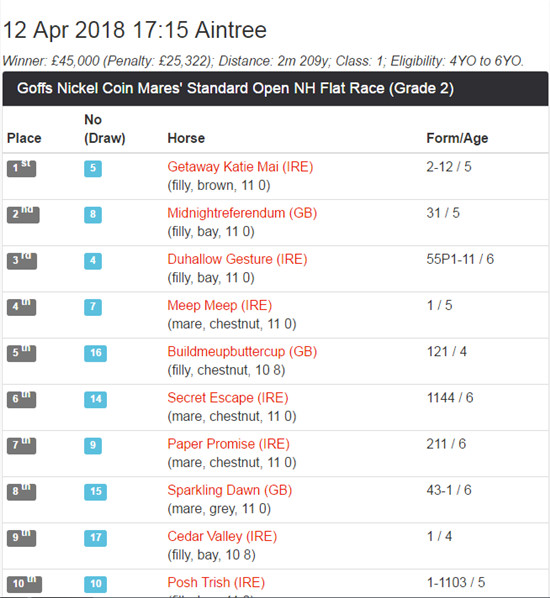Open Paper Promise (IRE) horse link
The image size is (550, 598).
click(x=228, y=444)
